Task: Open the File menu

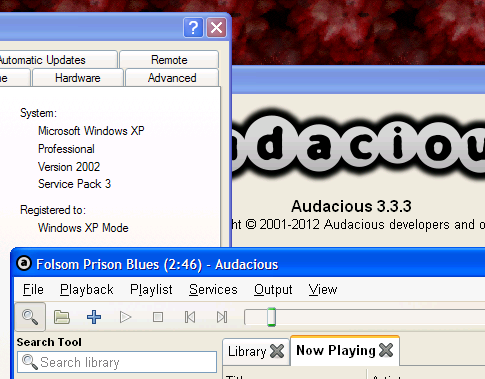Action: click(x=33, y=289)
